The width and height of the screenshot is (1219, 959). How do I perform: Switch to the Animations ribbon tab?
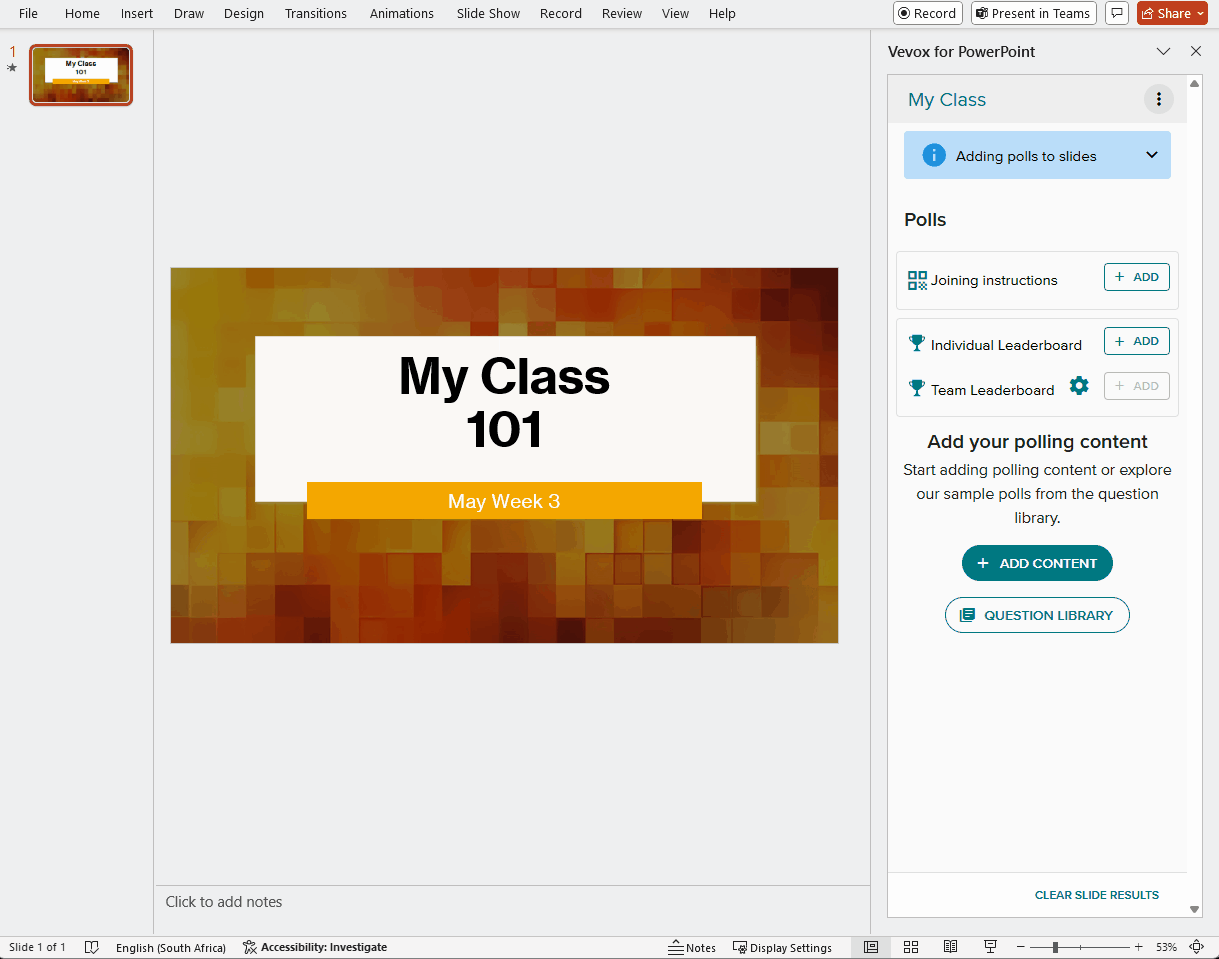click(x=401, y=13)
